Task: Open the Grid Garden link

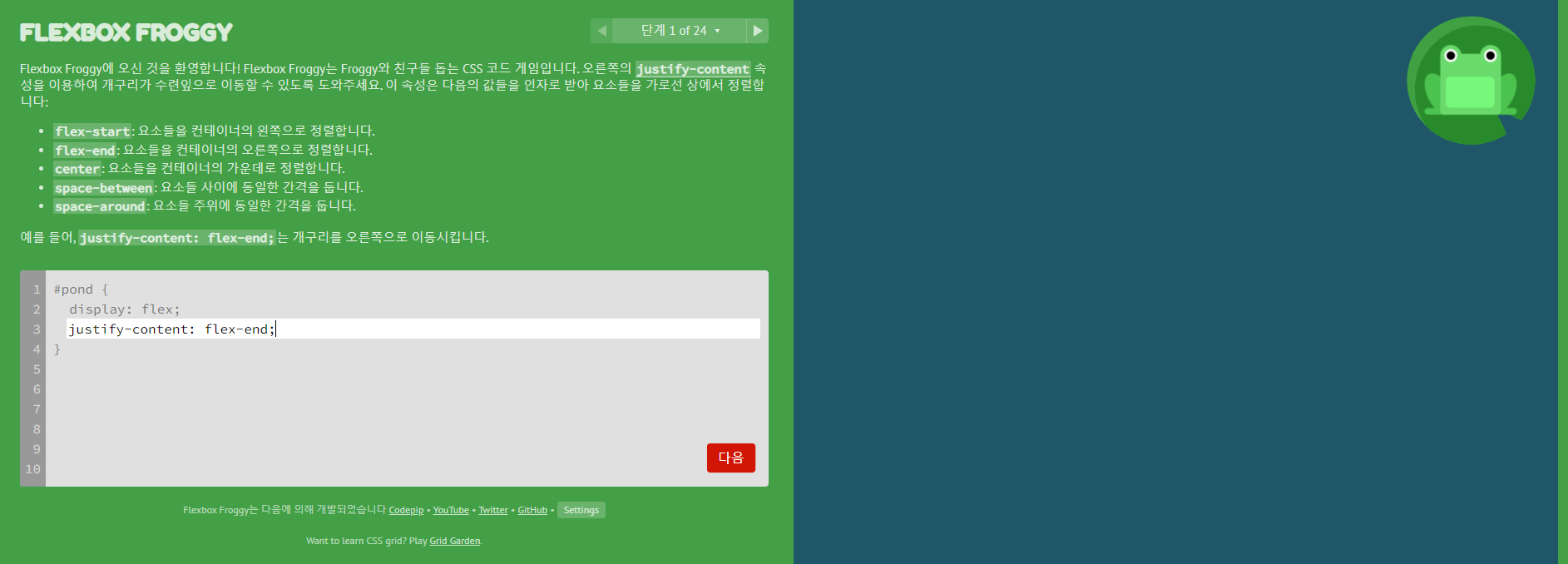Action: [455, 541]
